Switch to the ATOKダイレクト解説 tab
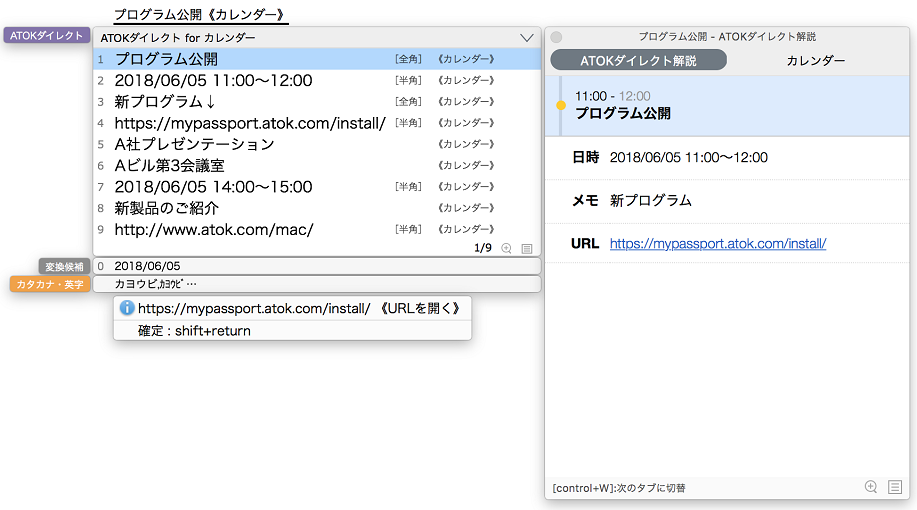917x510 pixels. tap(639, 60)
